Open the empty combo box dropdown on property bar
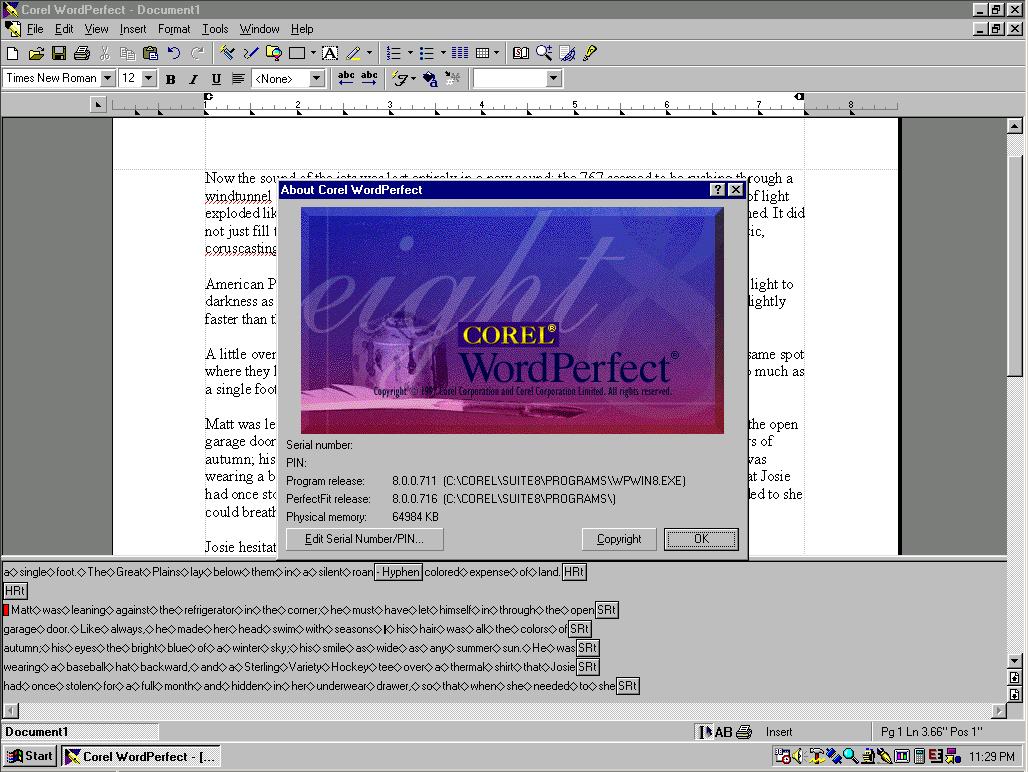 [553, 79]
